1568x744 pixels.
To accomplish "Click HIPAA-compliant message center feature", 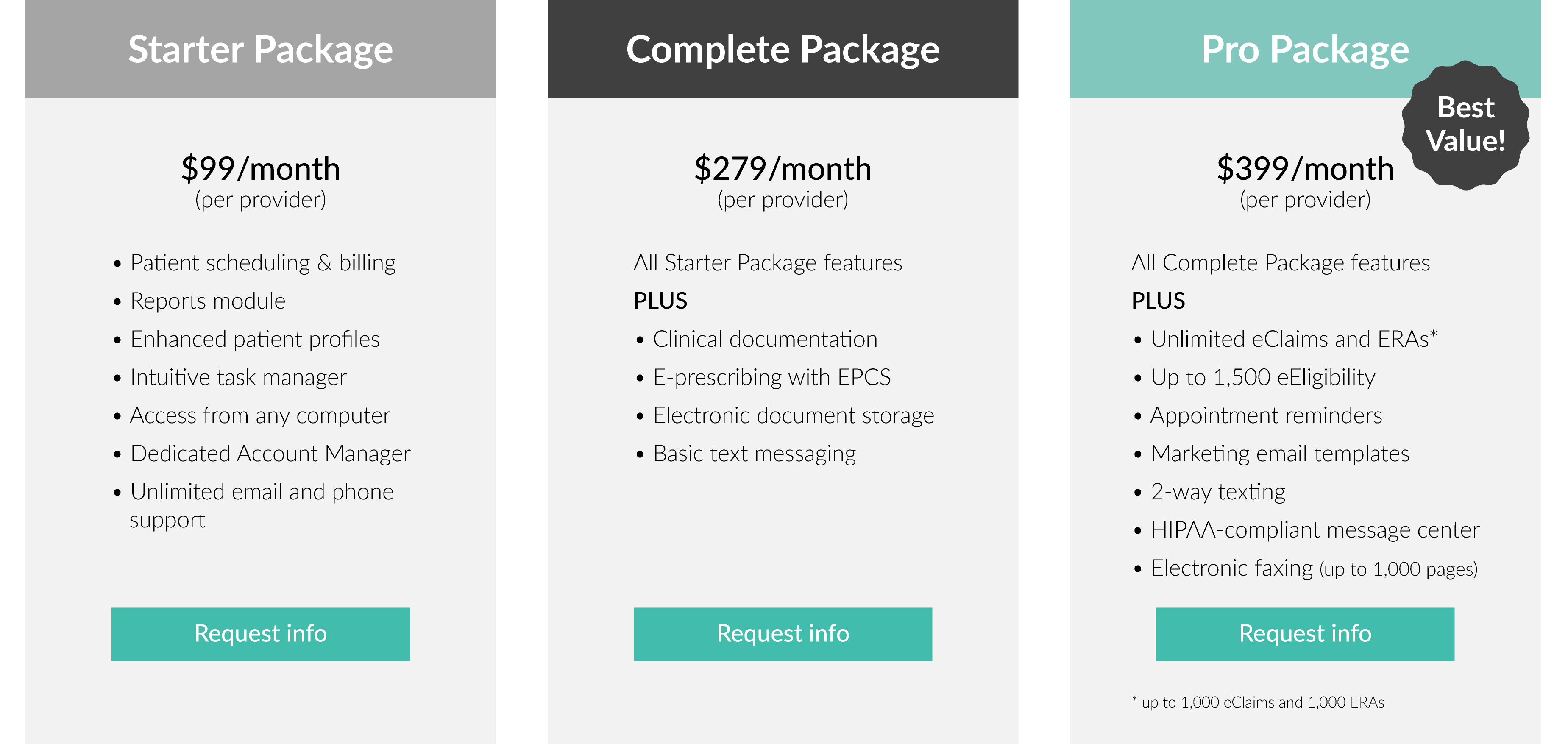I will (1315, 529).
